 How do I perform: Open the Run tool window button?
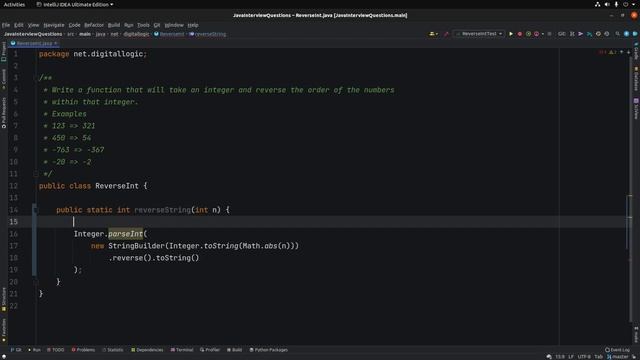(34, 350)
